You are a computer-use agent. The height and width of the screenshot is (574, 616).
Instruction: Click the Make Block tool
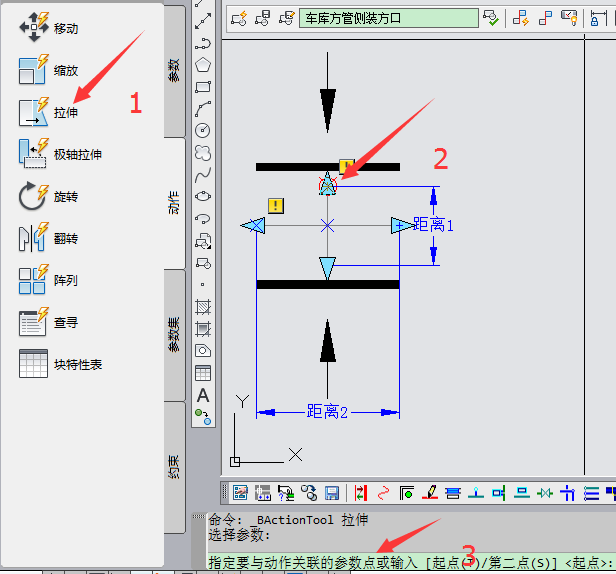(x=203, y=263)
